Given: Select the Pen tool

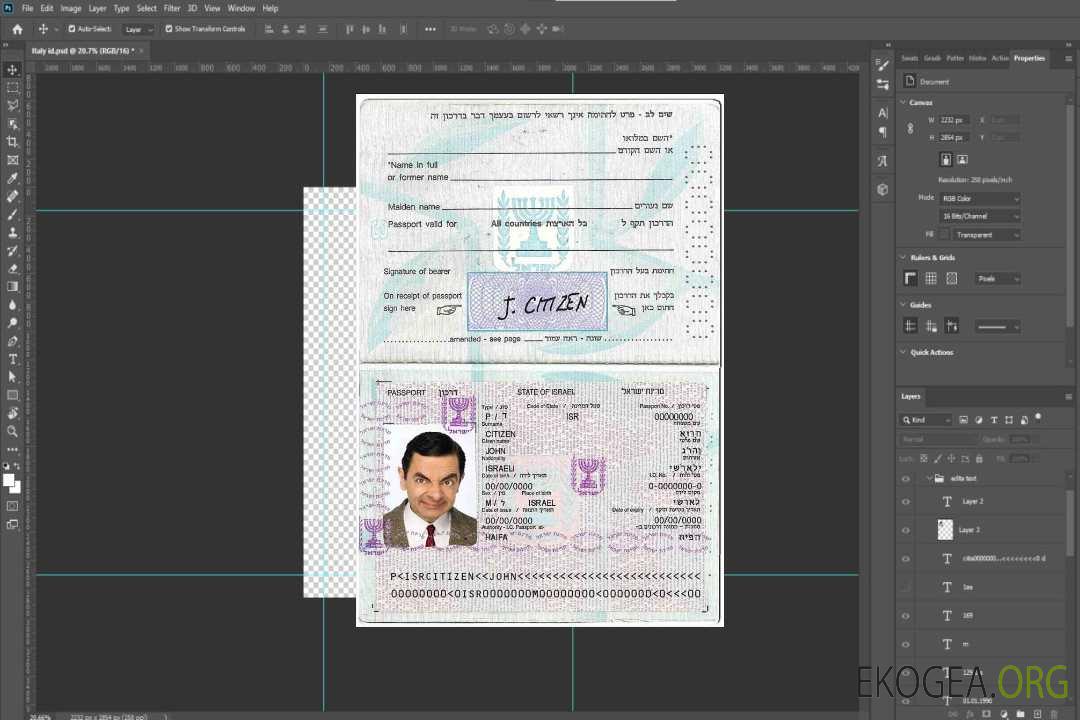Looking at the screenshot, I should coord(12,341).
